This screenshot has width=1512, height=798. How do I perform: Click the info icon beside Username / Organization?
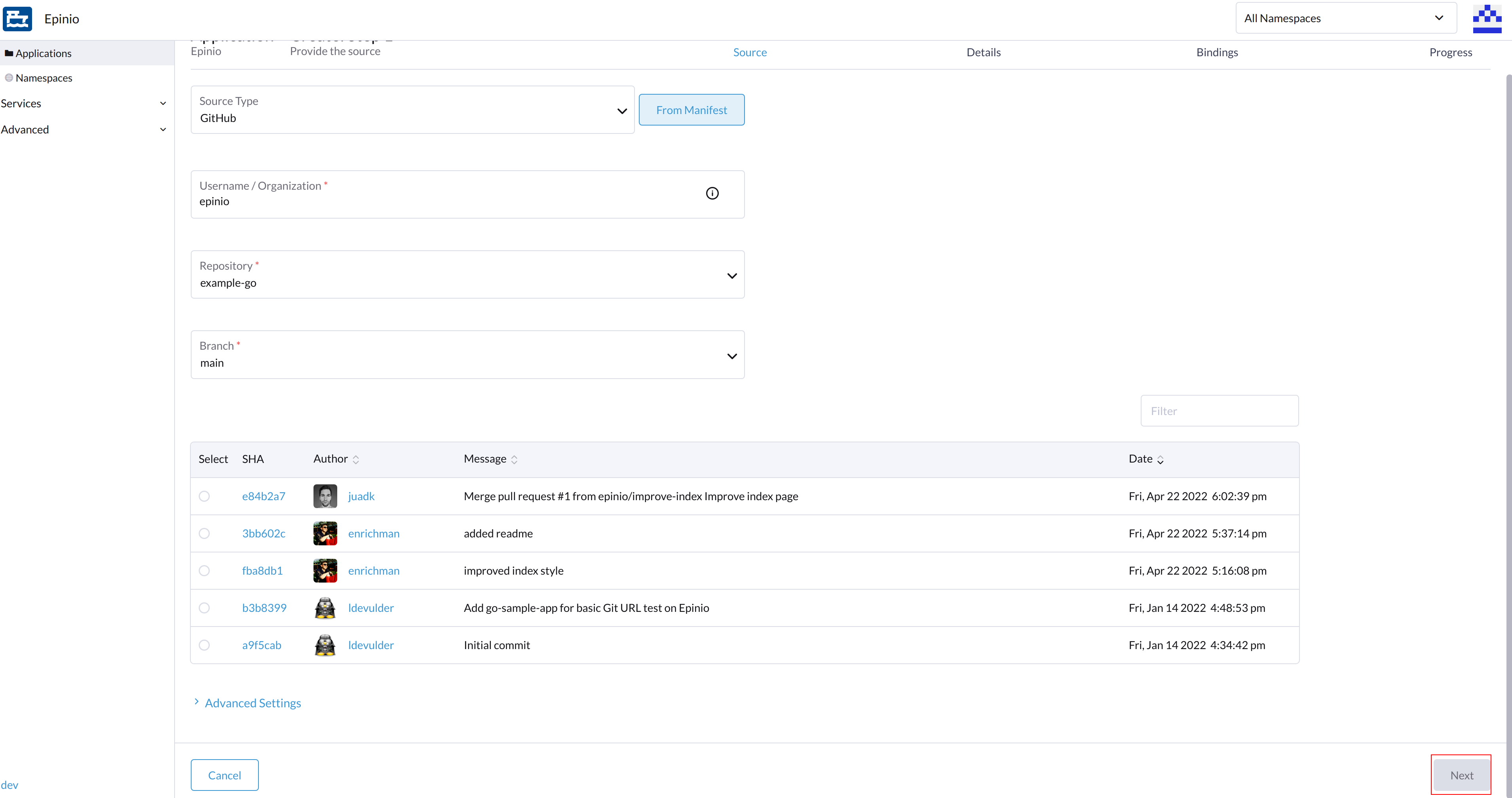712,193
